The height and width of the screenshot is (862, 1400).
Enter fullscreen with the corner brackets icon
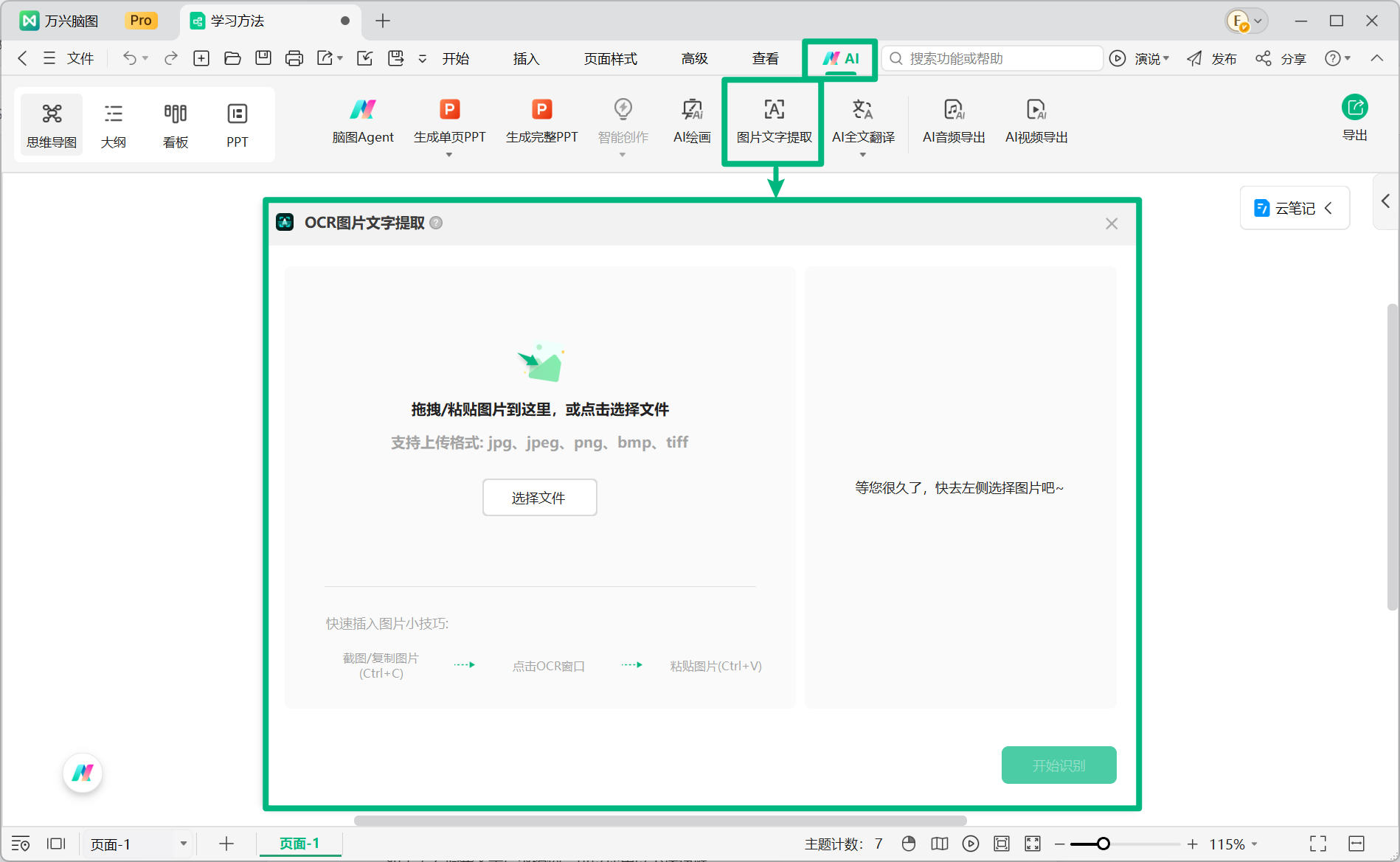[x=1318, y=844]
